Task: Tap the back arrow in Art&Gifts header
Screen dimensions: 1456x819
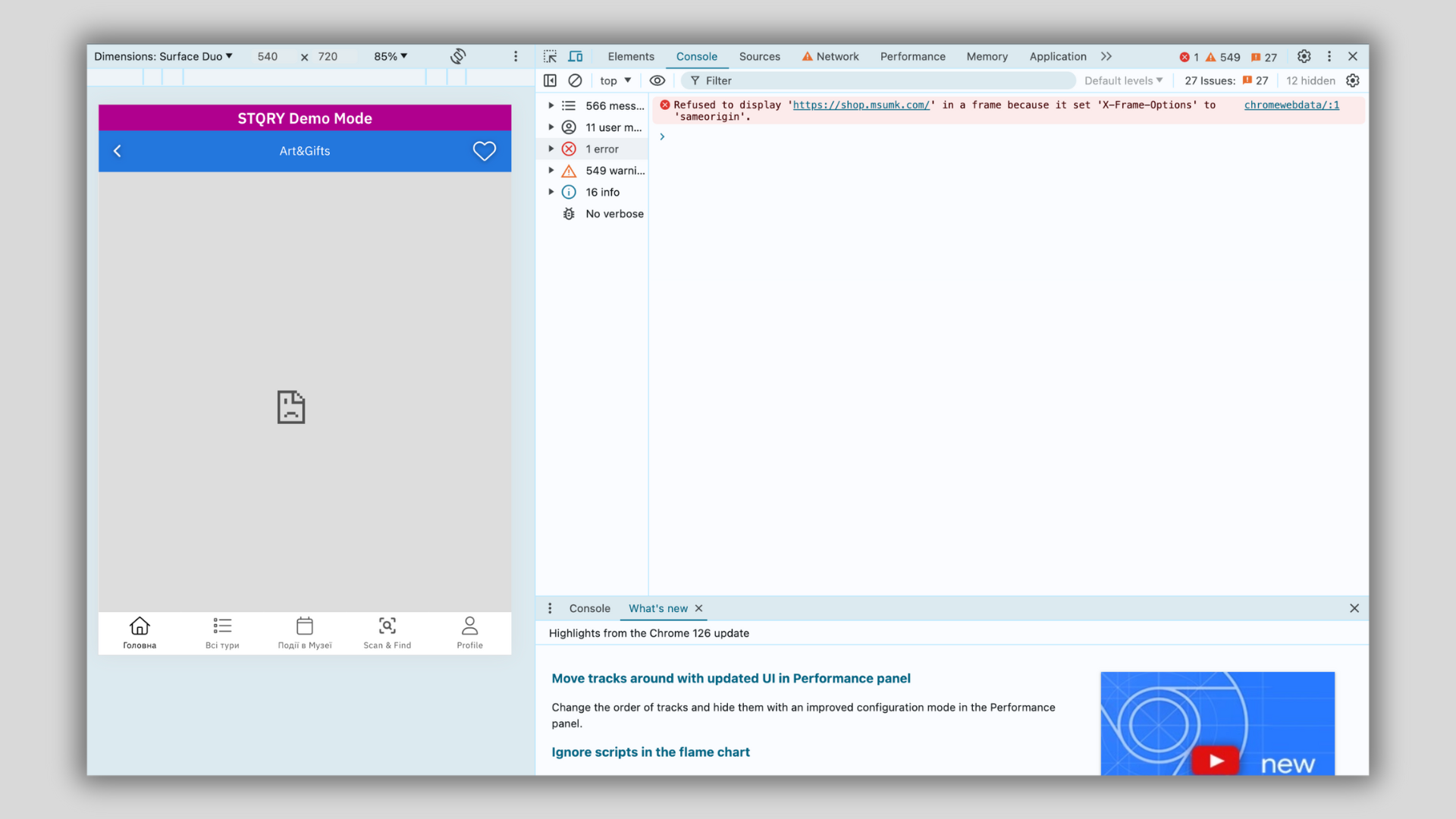Action: coord(118,151)
